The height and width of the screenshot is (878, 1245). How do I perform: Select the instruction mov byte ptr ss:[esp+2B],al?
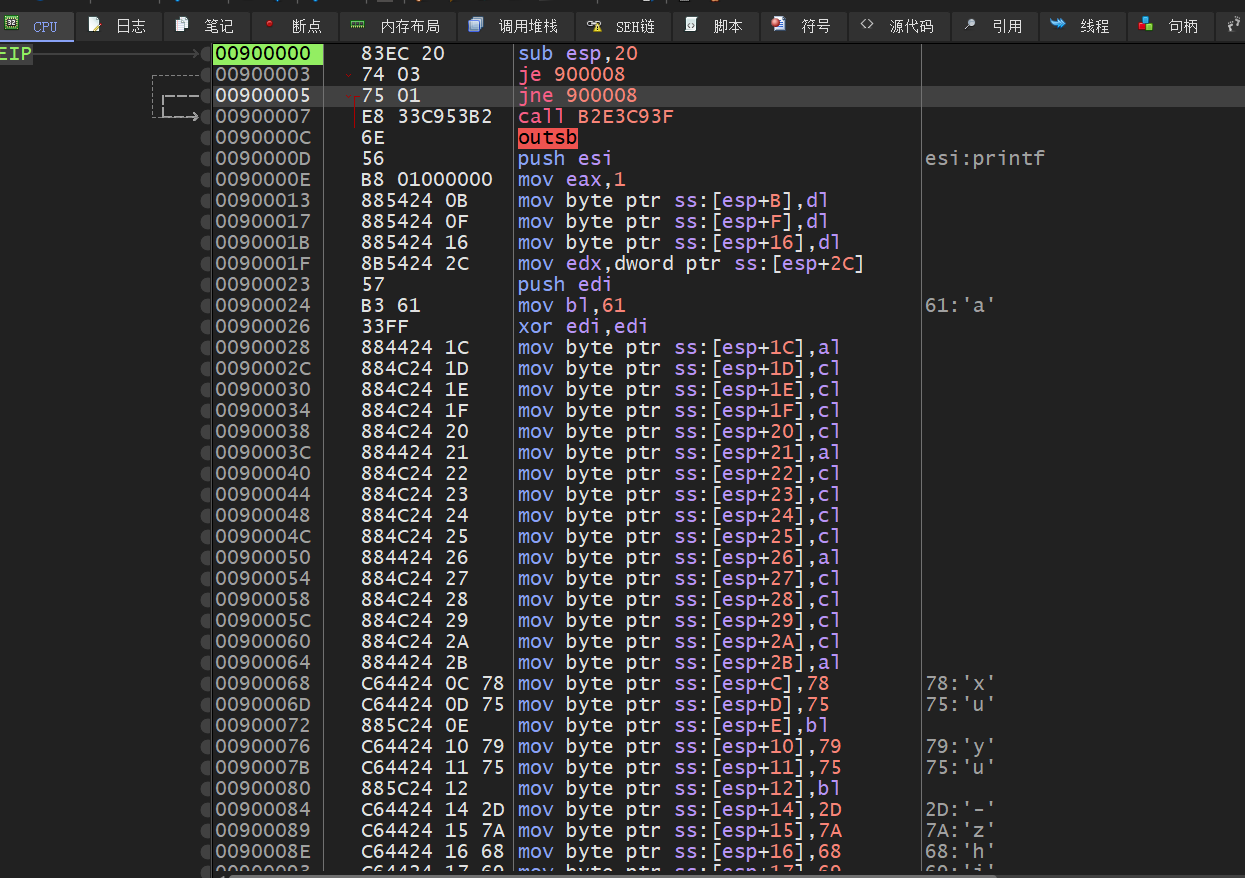[679, 662]
